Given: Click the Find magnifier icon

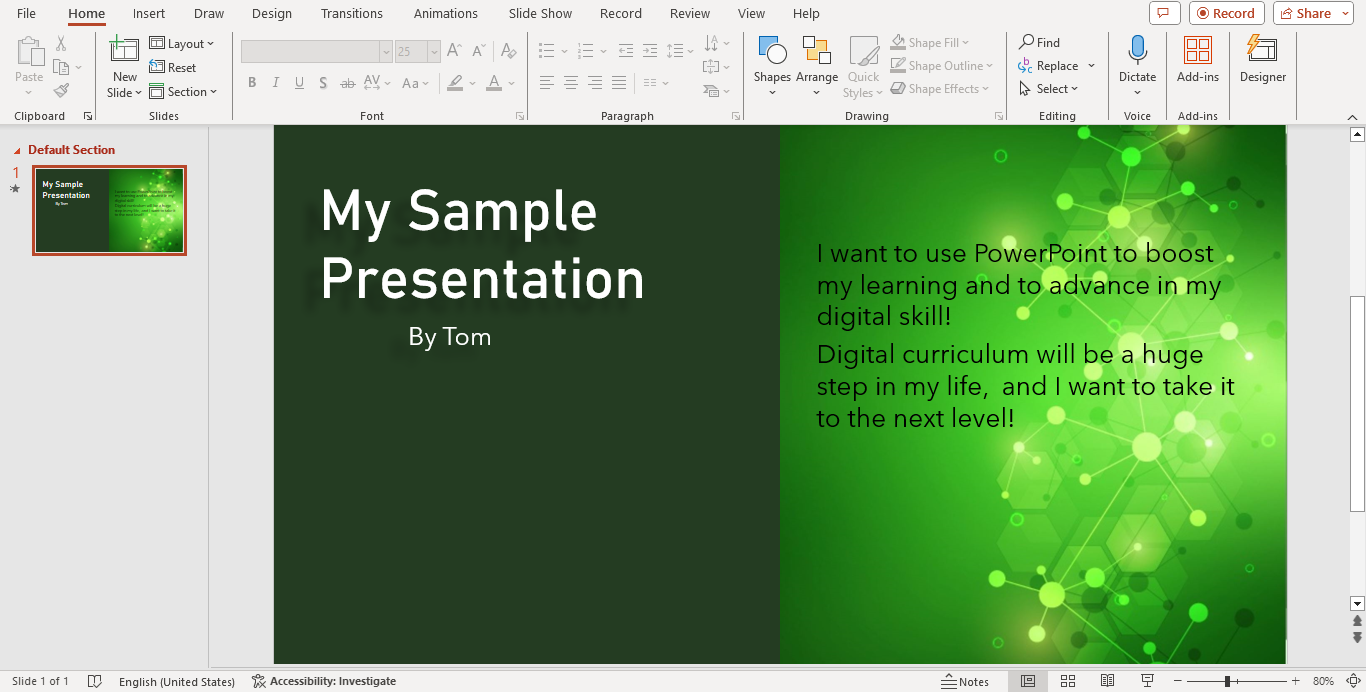Looking at the screenshot, I should point(1026,42).
